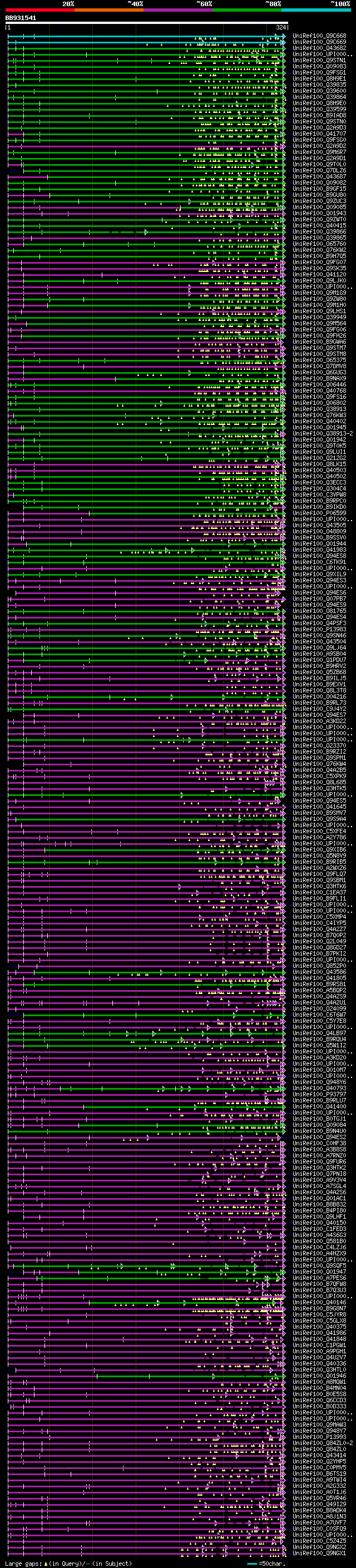Choose the UniRef100_C0SFQ9 hit name

tap(319, 1528)
